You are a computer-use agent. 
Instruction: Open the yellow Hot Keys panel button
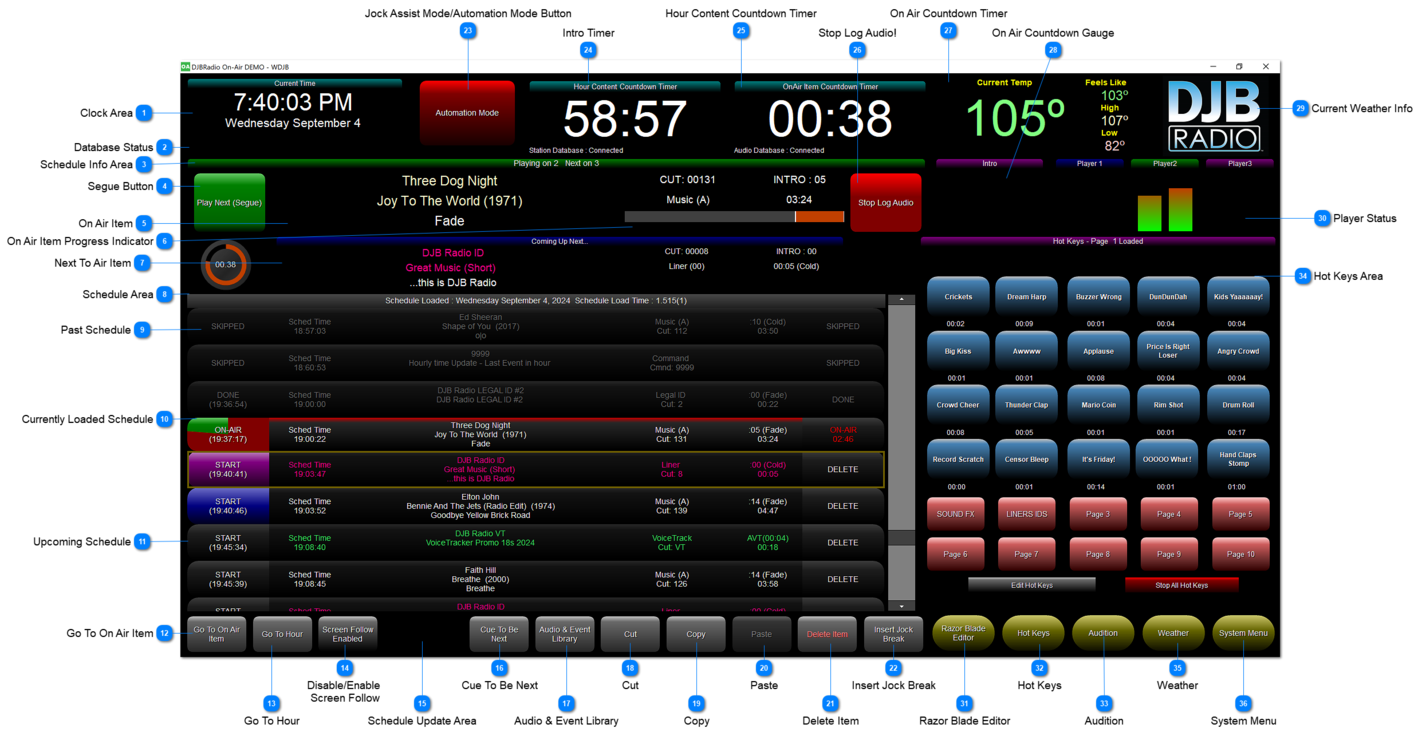coord(1033,633)
